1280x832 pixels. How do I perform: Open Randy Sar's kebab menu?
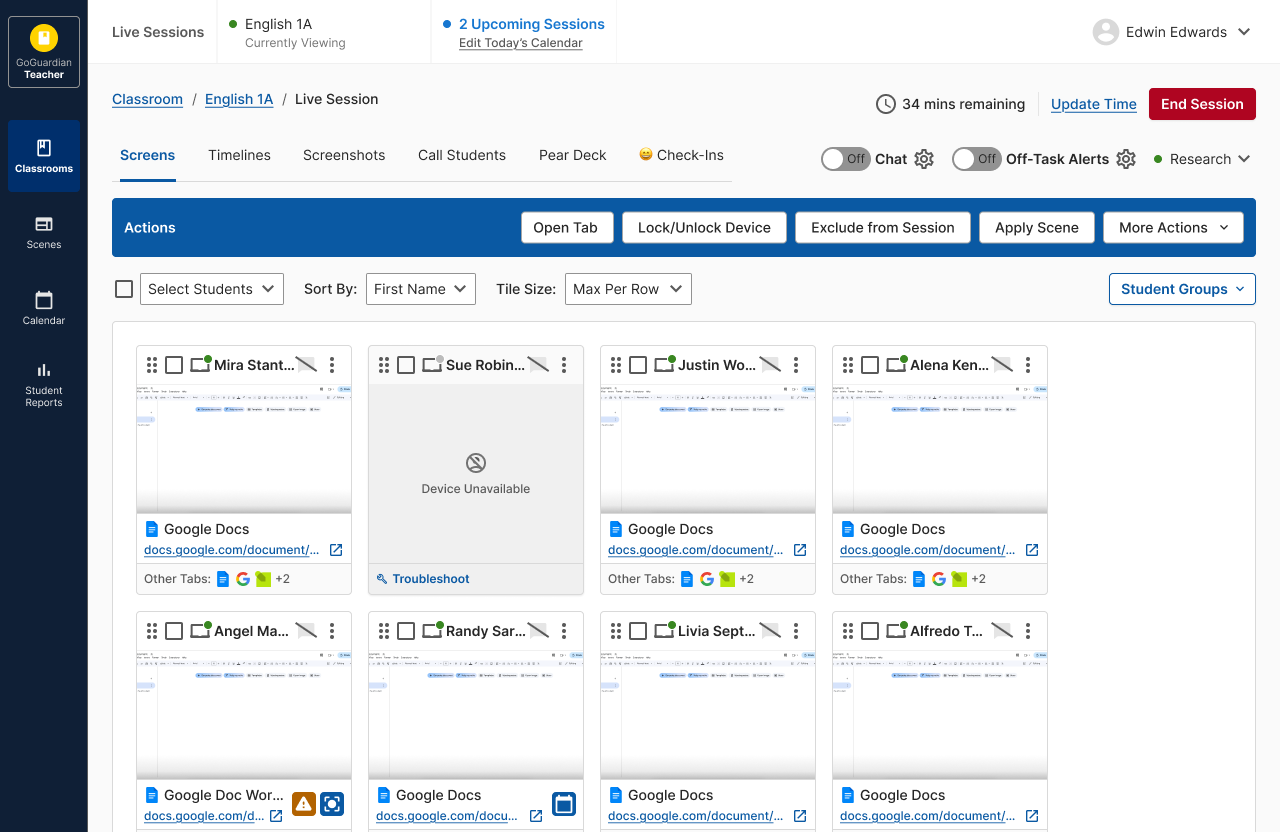coord(564,631)
